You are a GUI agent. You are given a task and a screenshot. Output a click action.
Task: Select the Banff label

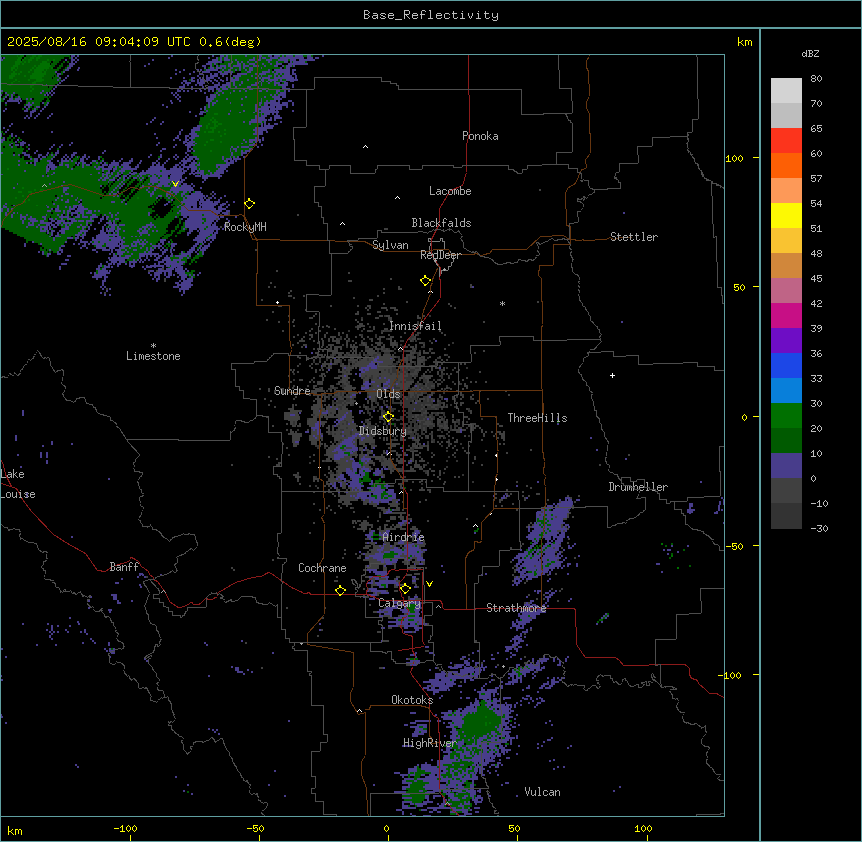(x=124, y=567)
